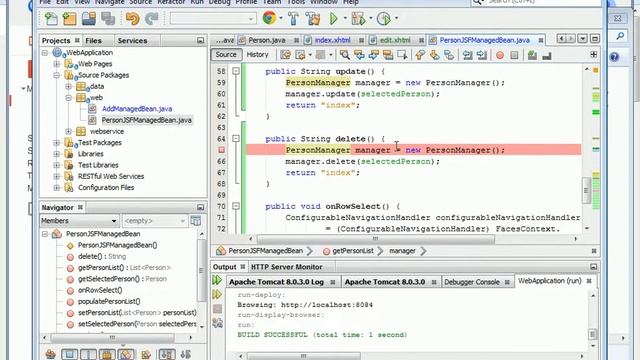Click the Re-run green arrows in Output
Screen dimensions: 640x360
(x=217, y=280)
